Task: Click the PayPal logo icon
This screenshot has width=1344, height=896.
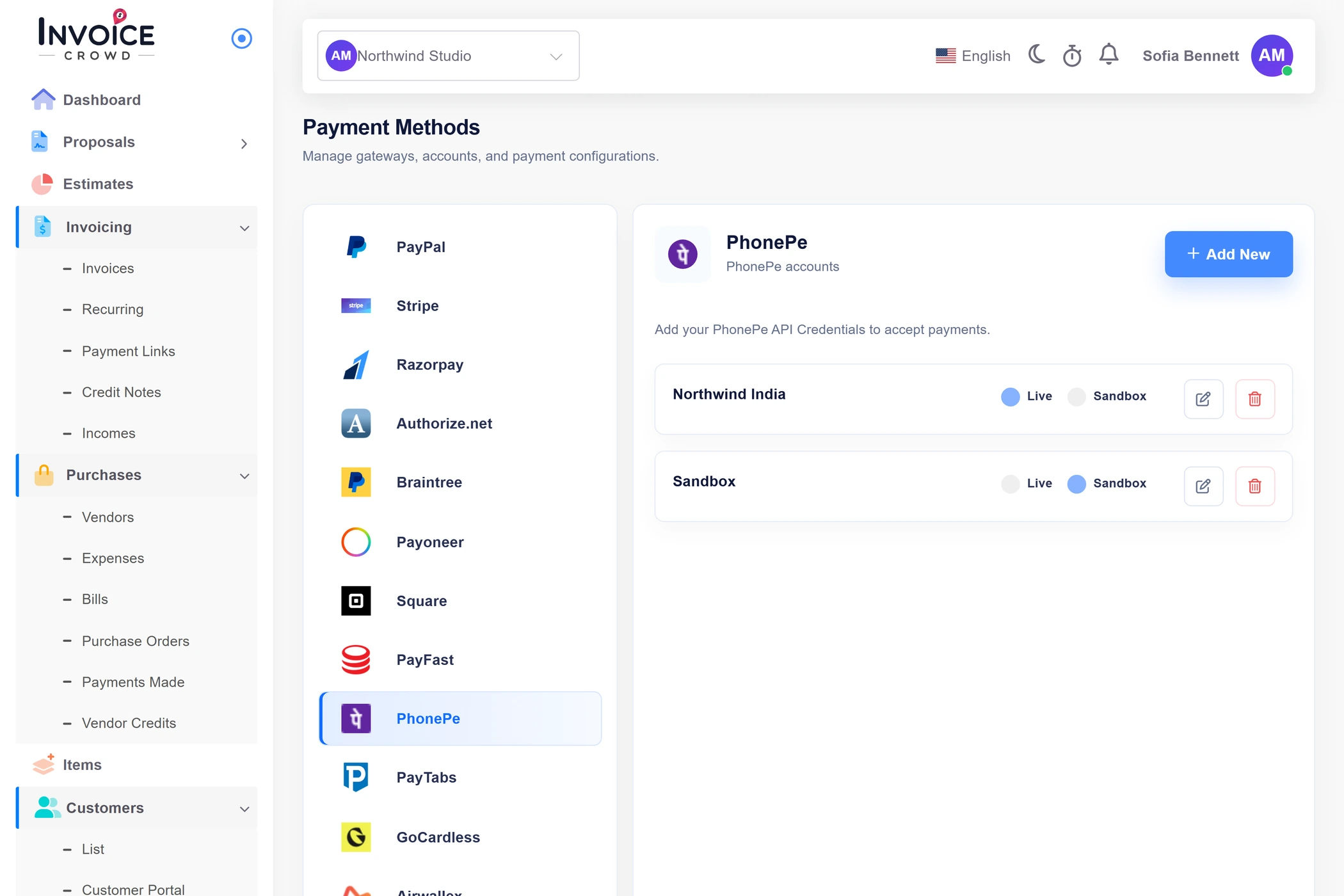Action: [356, 246]
